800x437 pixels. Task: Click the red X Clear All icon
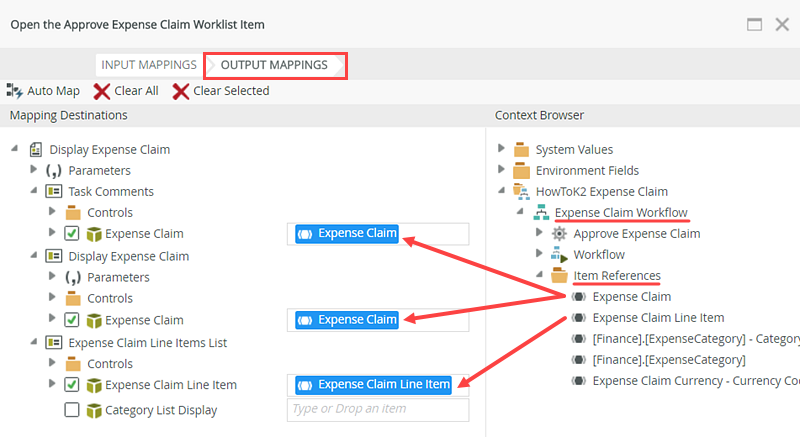coord(102,91)
